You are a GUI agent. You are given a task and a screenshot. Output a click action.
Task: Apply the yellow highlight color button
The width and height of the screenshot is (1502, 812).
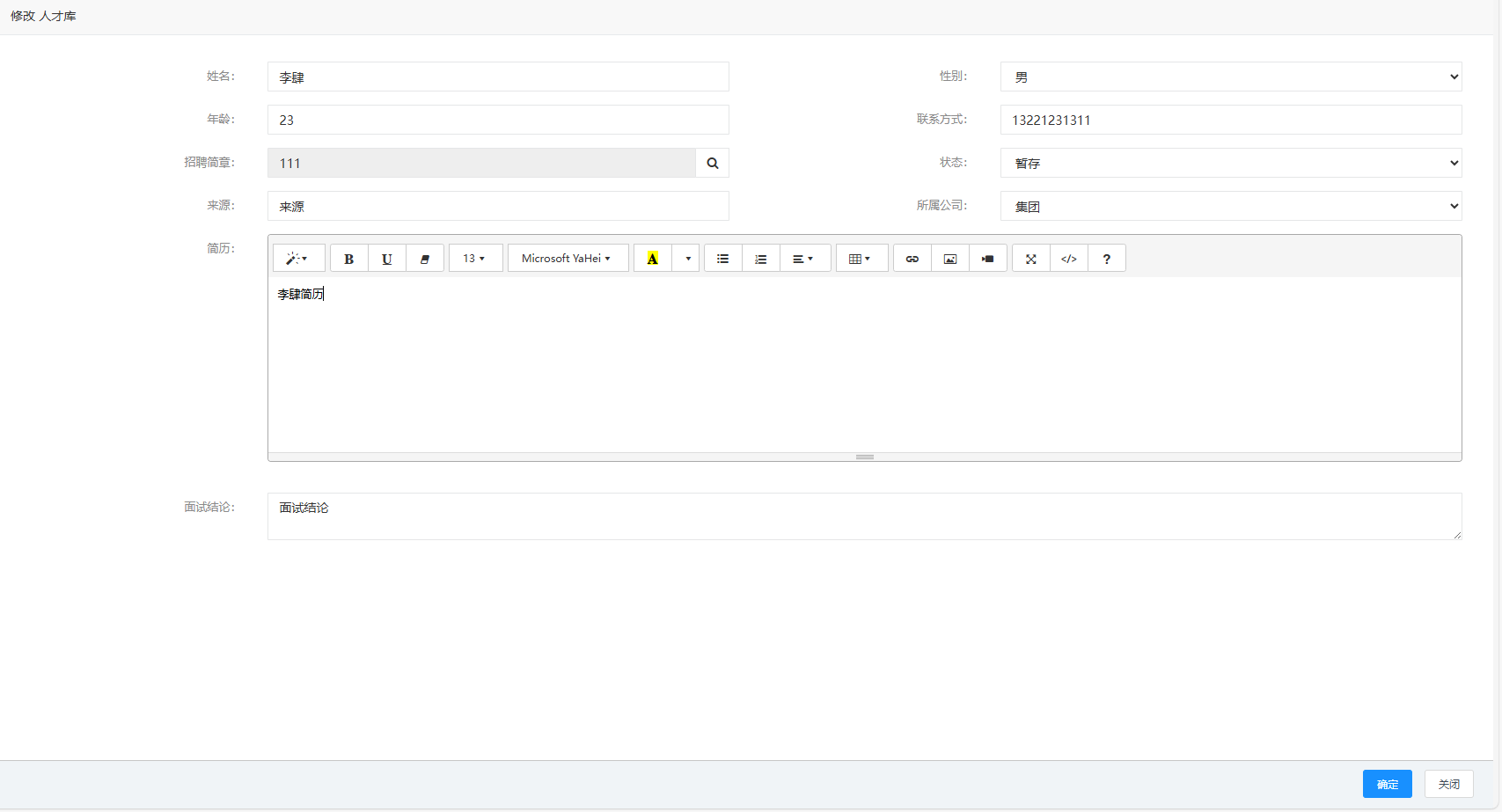point(653,259)
